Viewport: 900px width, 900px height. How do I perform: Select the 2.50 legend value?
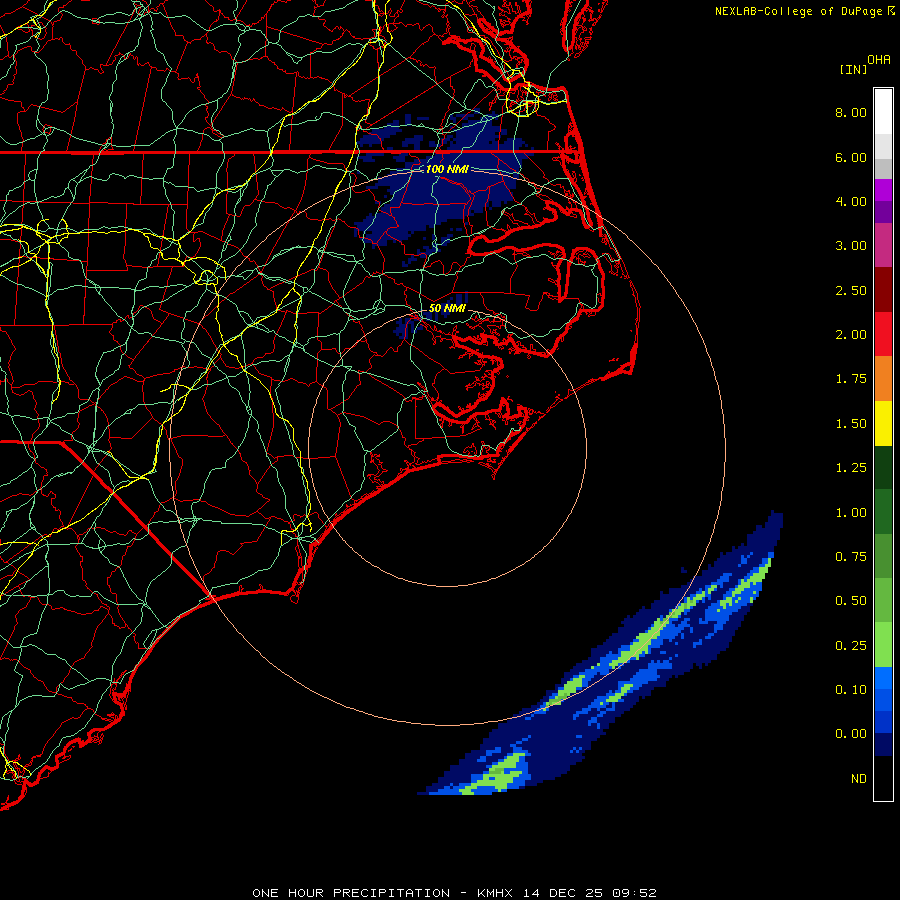pos(851,290)
